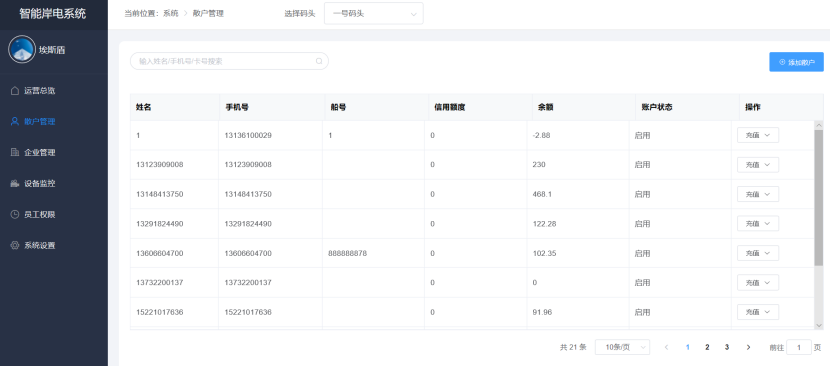Open 员工权限 menu item
The width and height of the screenshot is (832, 366).
[x=54, y=215]
